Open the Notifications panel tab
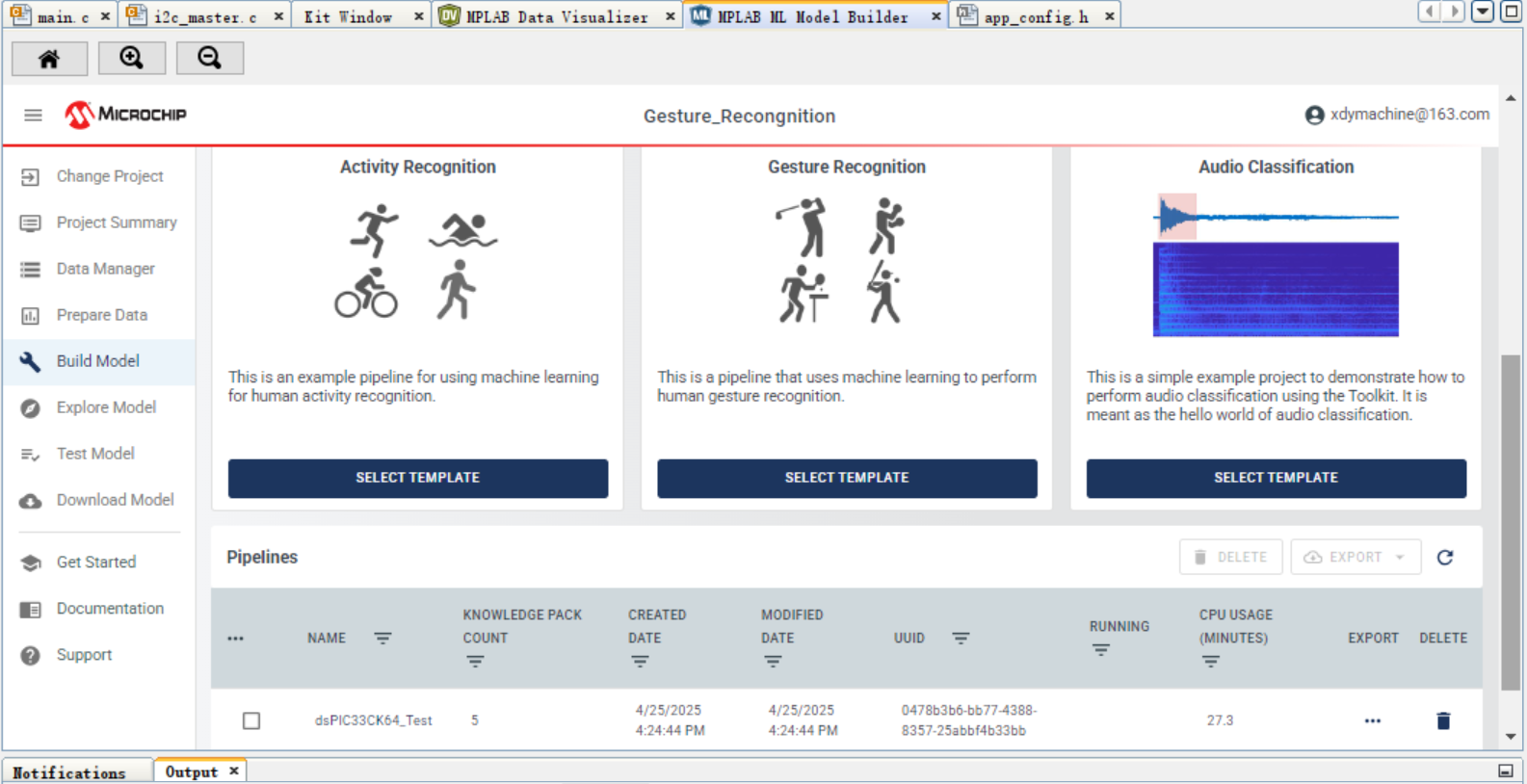The height and width of the screenshot is (784, 1527). click(x=69, y=772)
